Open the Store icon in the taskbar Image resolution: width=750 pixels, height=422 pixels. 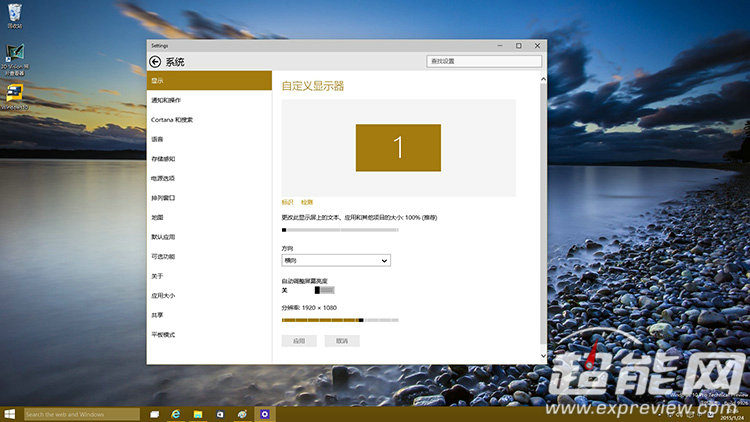tap(220, 413)
